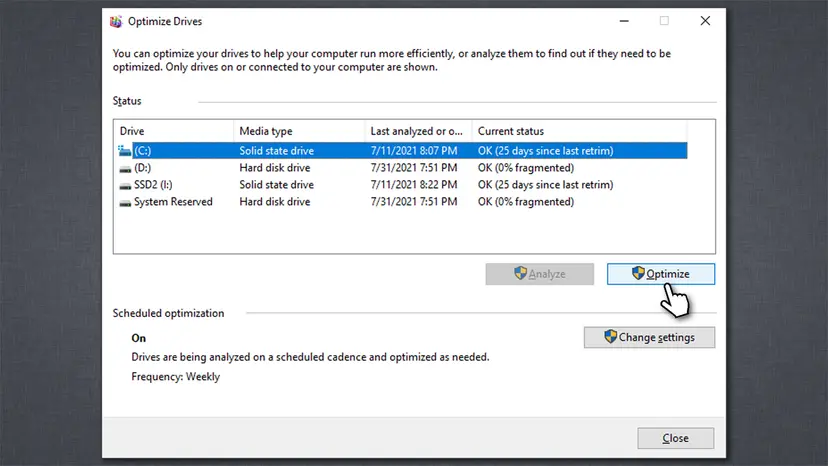This screenshot has width=828, height=466.
Task: Click the shield icon on Change settings
Action: click(610, 337)
